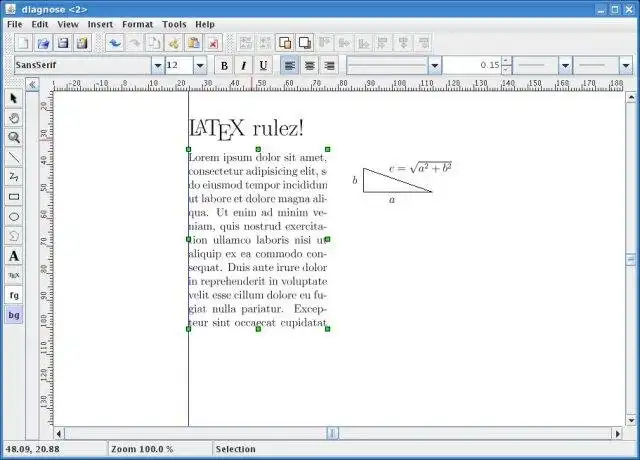Select the hand pan tool
640x460 pixels.
click(x=14, y=118)
